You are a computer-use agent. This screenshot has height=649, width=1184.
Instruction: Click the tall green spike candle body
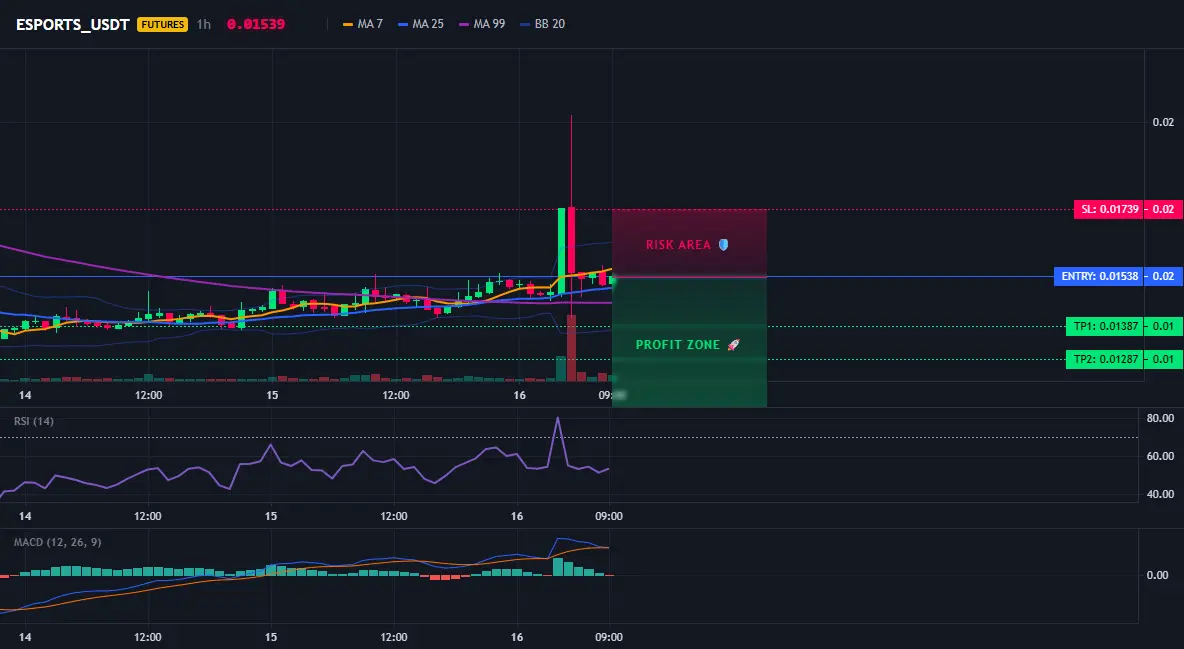(562, 251)
